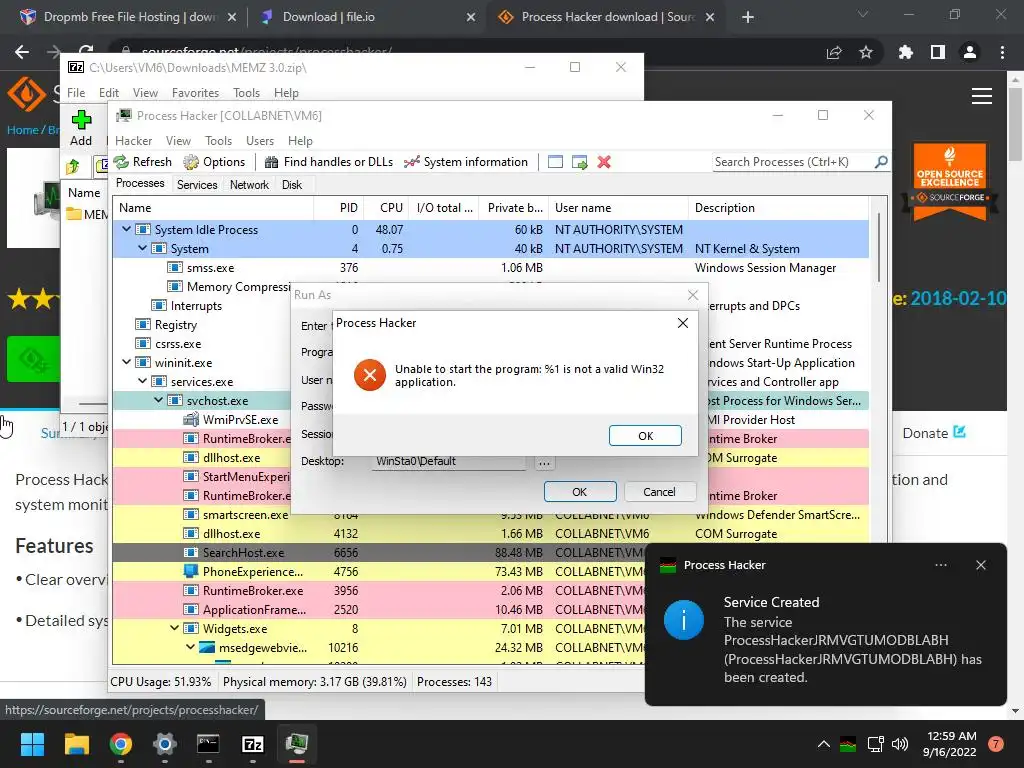Open the Tools menu in Process Hacker
This screenshot has height=768, width=1024.
tap(218, 141)
